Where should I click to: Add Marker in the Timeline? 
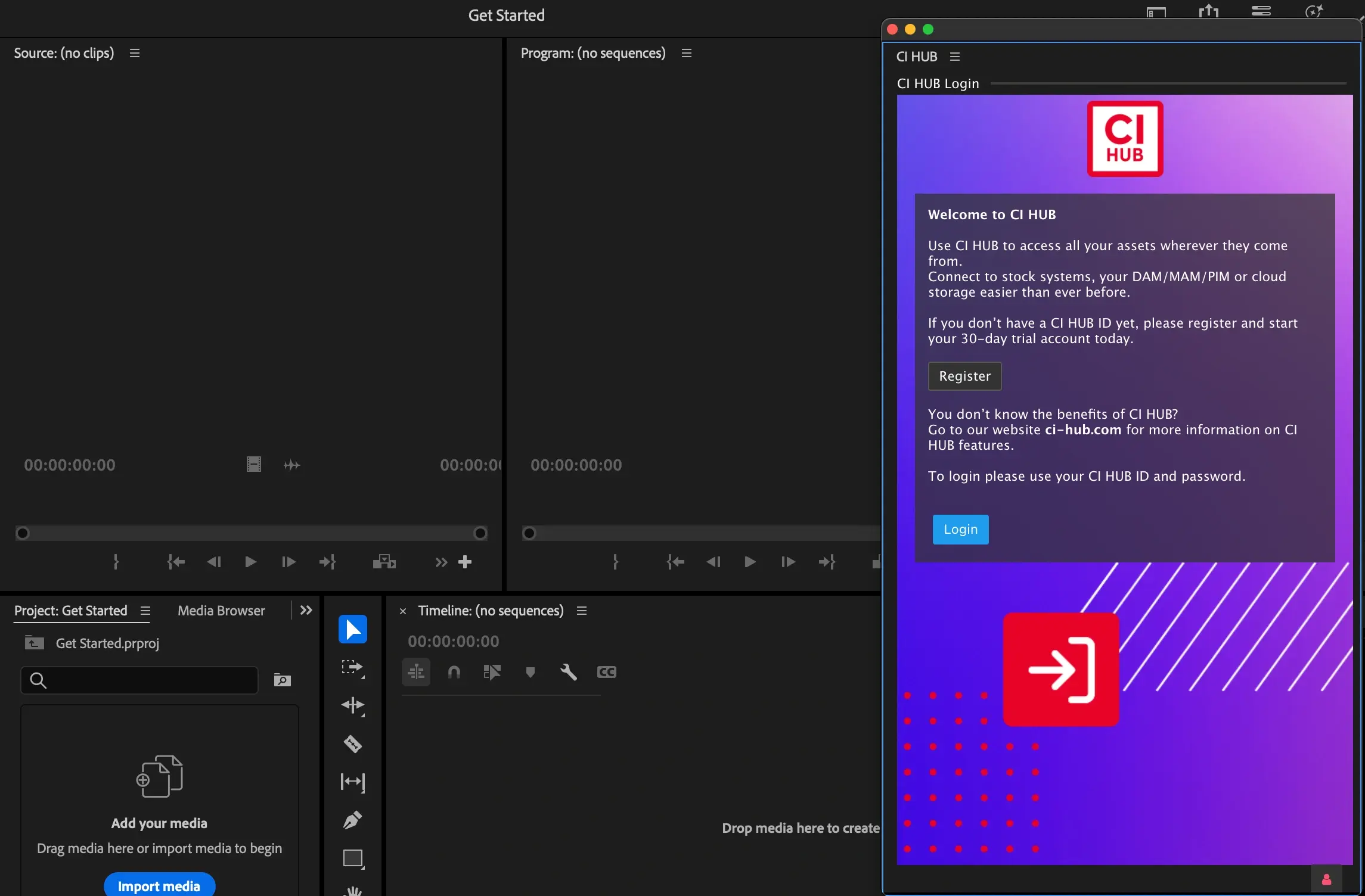tap(531, 673)
